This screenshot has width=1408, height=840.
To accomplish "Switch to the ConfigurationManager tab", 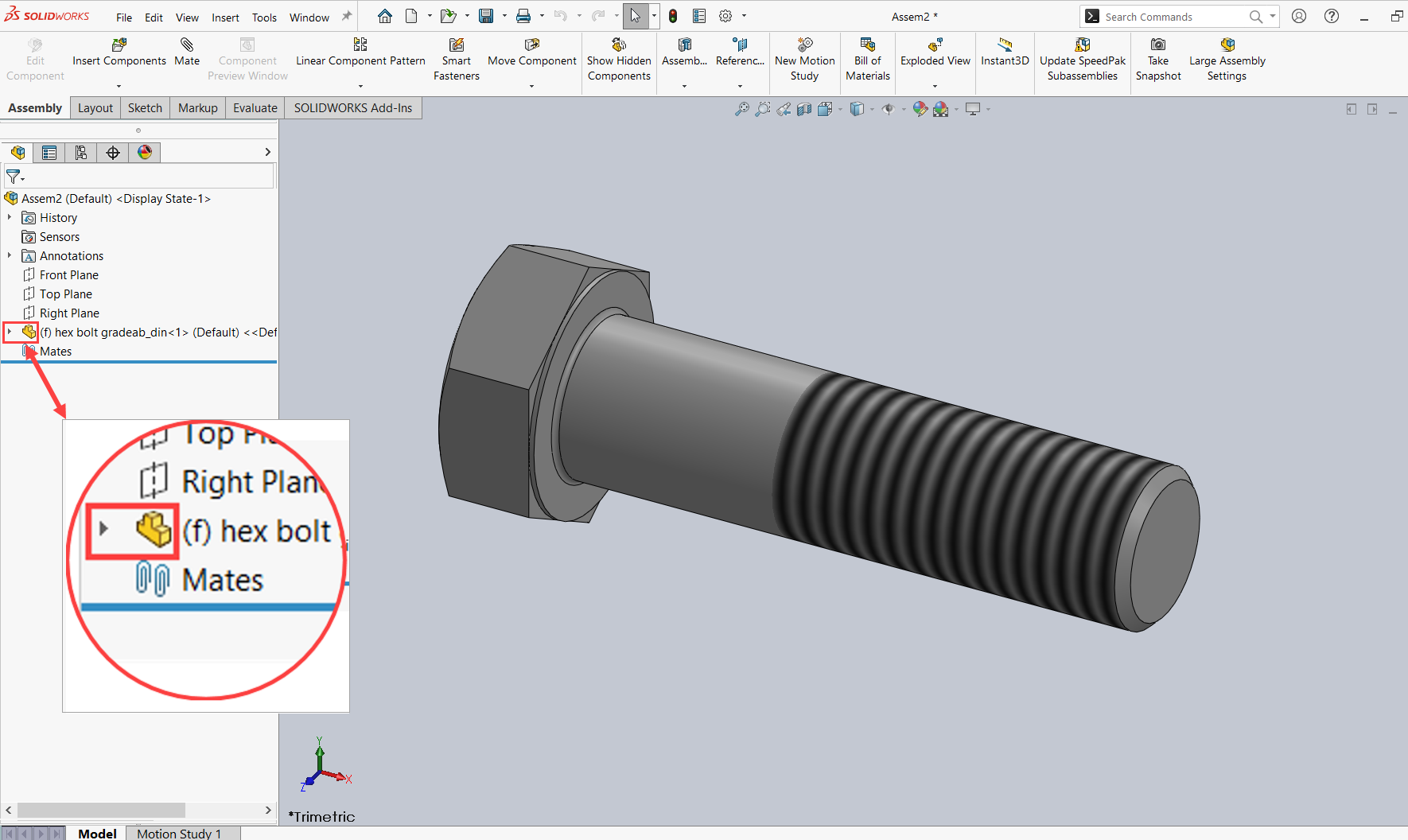I will [x=81, y=152].
